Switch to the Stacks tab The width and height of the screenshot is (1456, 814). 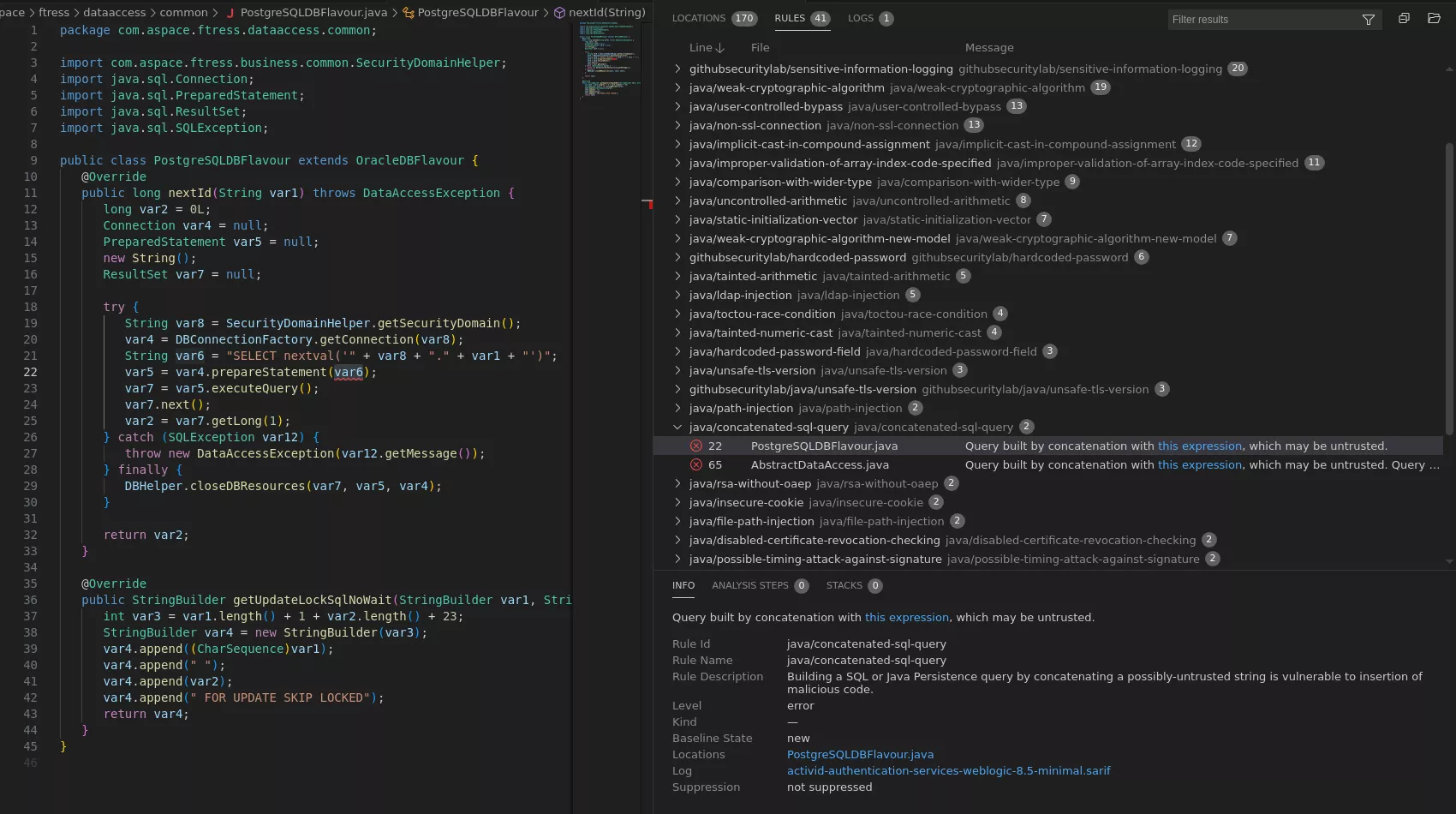pos(844,586)
